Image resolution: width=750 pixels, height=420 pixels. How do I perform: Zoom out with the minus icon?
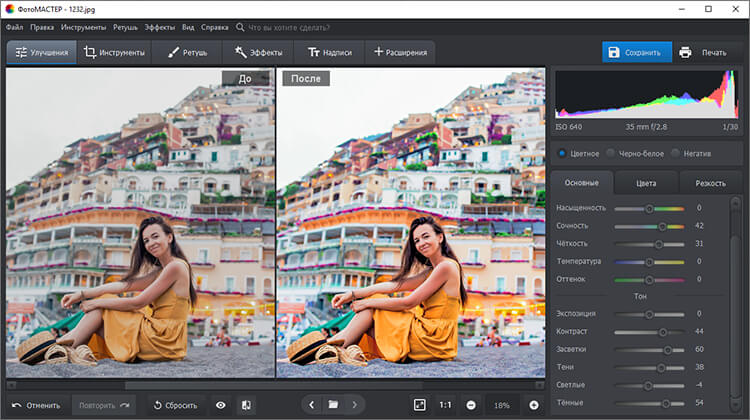[471, 405]
